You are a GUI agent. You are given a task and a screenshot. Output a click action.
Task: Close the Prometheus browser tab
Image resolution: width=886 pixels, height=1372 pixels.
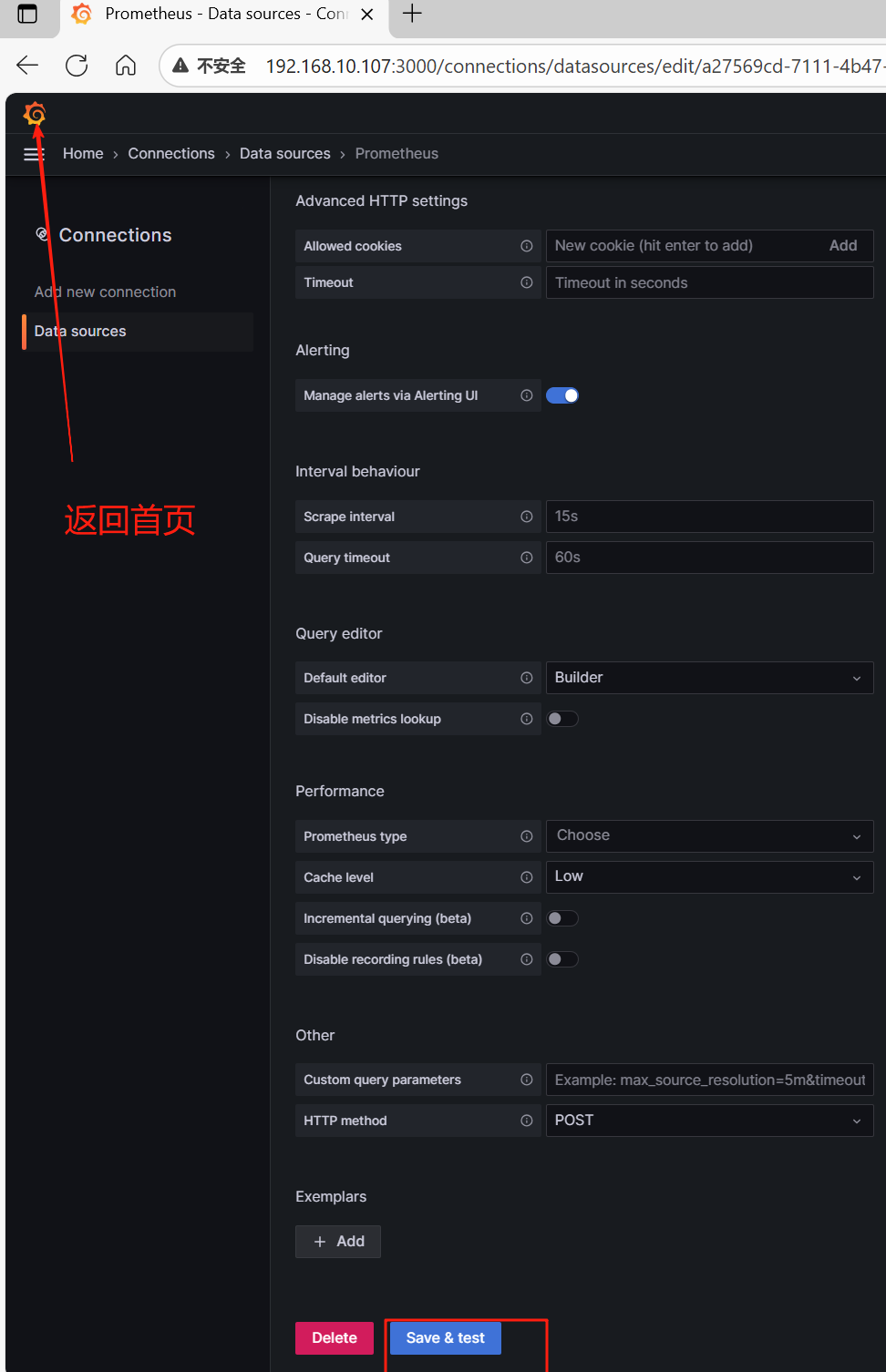click(x=367, y=15)
